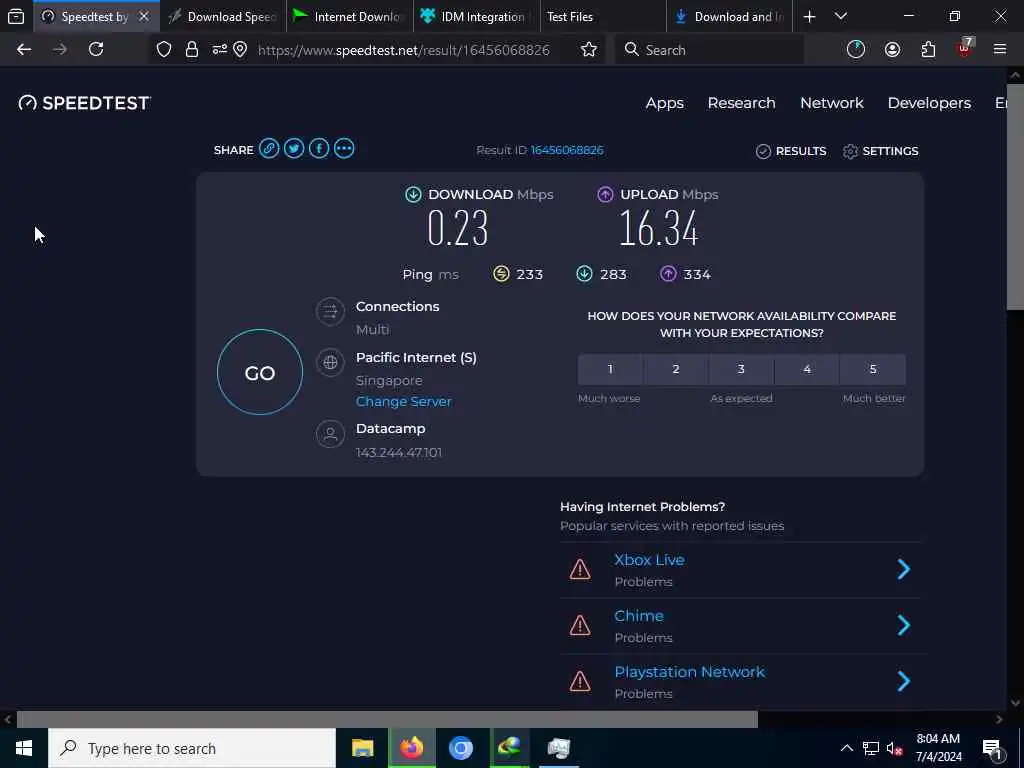The width and height of the screenshot is (1024, 768).
Task: Open more share options ellipsis icon
Action: (x=344, y=149)
